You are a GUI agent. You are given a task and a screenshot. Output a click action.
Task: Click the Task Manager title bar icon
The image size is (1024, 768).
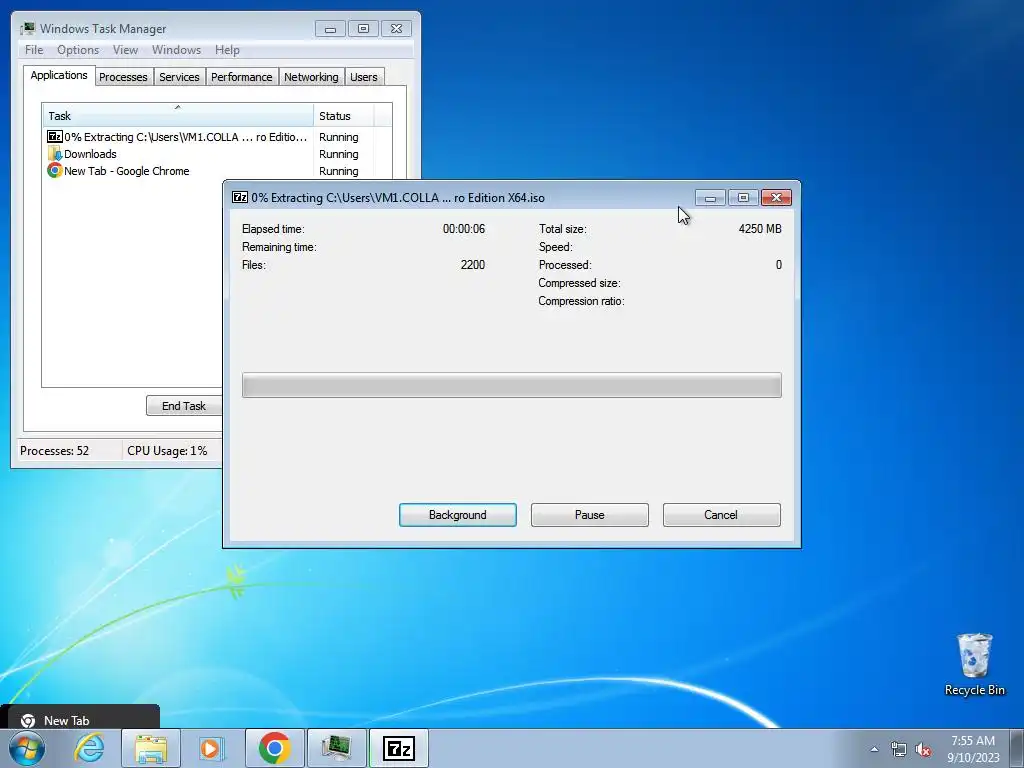[x=27, y=28]
